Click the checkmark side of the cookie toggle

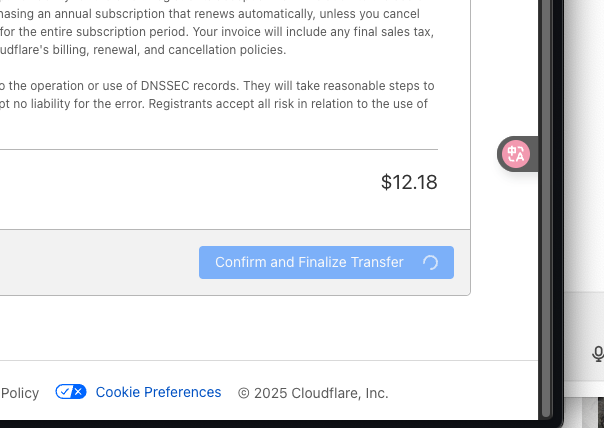[x=64, y=392]
